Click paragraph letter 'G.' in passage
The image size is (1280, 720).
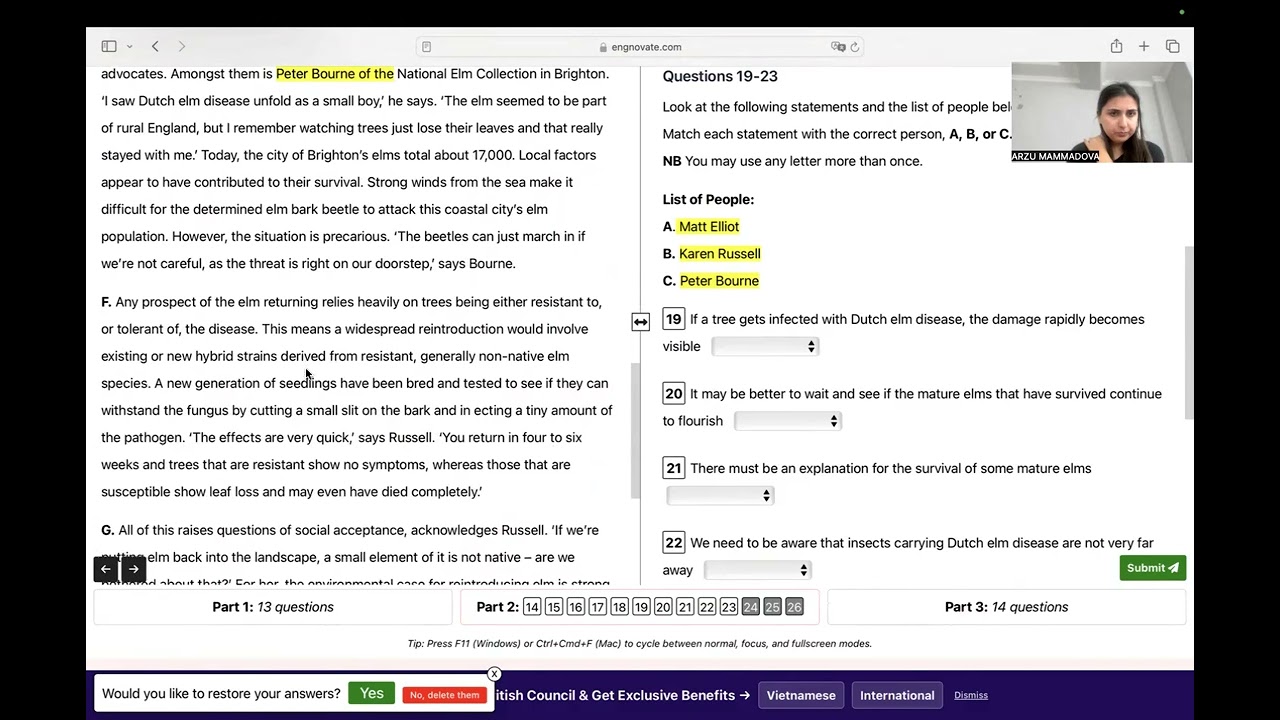(107, 530)
